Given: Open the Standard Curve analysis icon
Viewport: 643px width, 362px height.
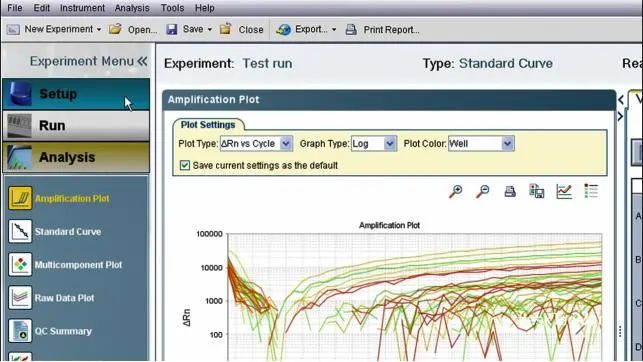Looking at the screenshot, I should tap(20, 231).
